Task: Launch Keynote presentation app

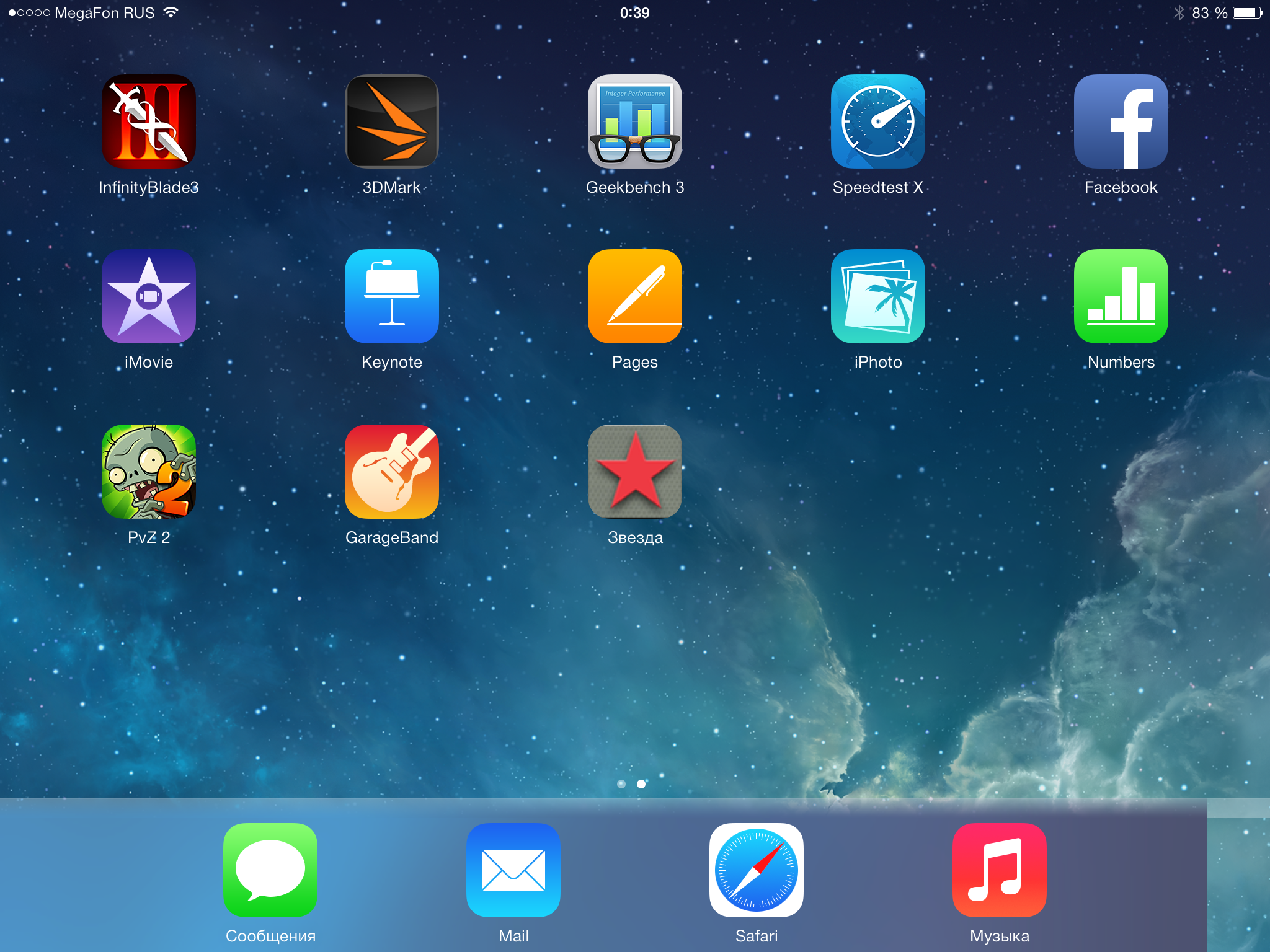Action: click(x=392, y=296)
